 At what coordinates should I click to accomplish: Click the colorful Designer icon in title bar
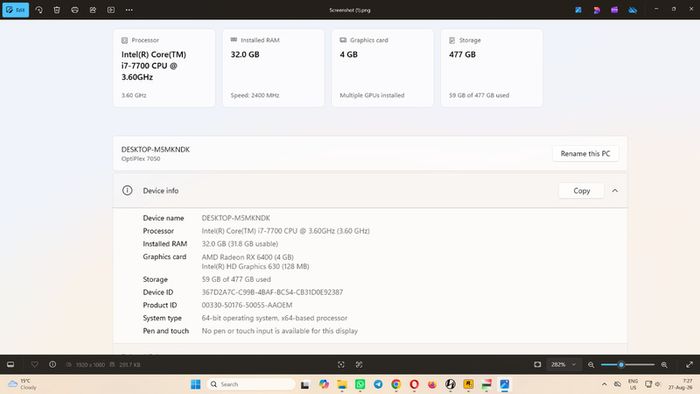point(596,10)
